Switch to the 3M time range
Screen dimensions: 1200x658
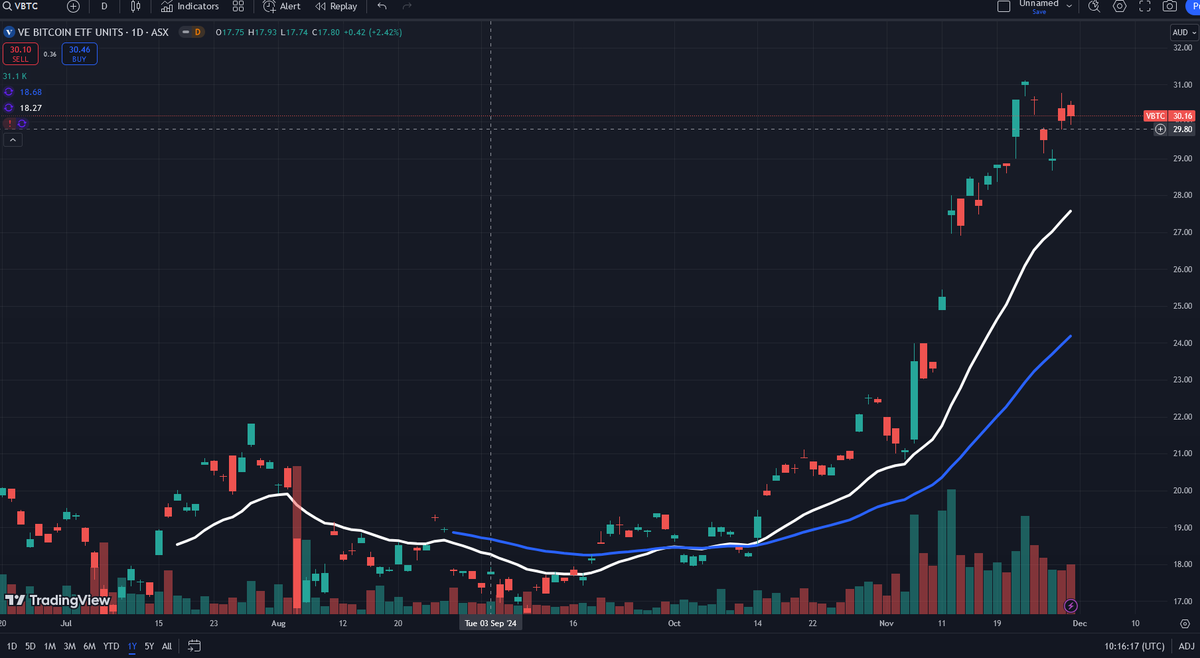[x=70, y=646]
